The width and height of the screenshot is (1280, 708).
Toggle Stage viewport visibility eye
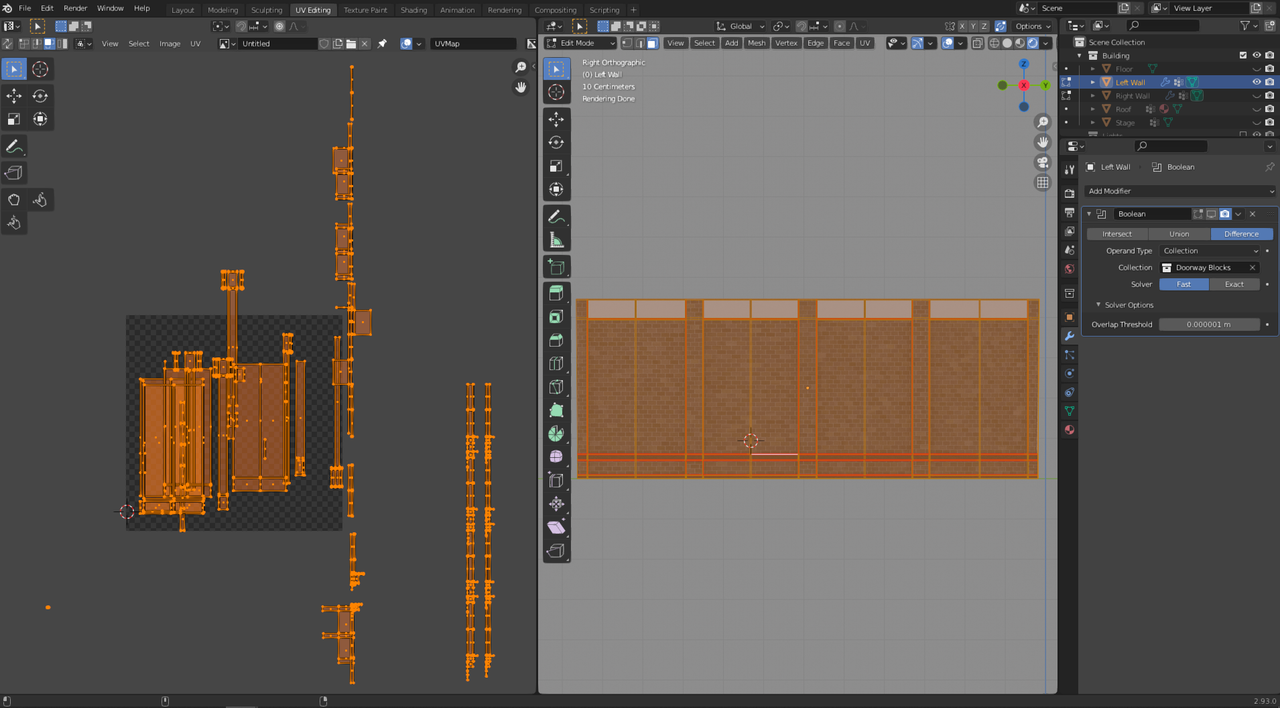(x=1257, y=123)
